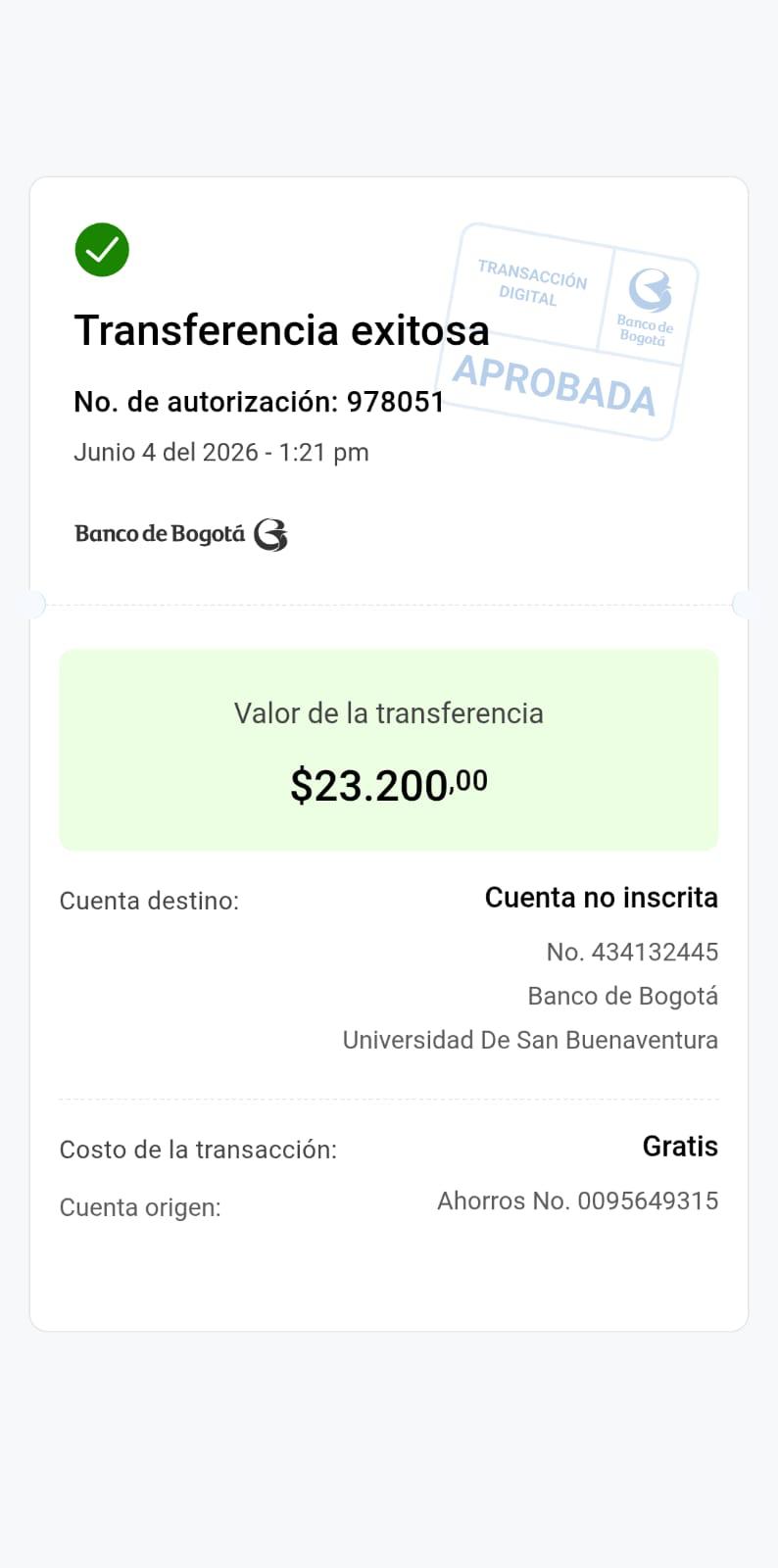Tap the Banco de Bogotá logo symbol
This screenshot has width=778, height=1568.
tap(270, 535)
